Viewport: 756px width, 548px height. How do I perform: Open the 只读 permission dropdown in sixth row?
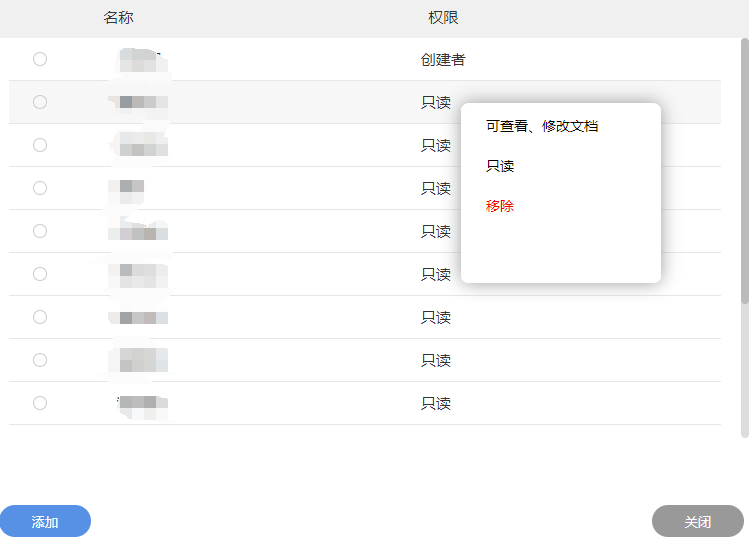[x=436, y=274]
